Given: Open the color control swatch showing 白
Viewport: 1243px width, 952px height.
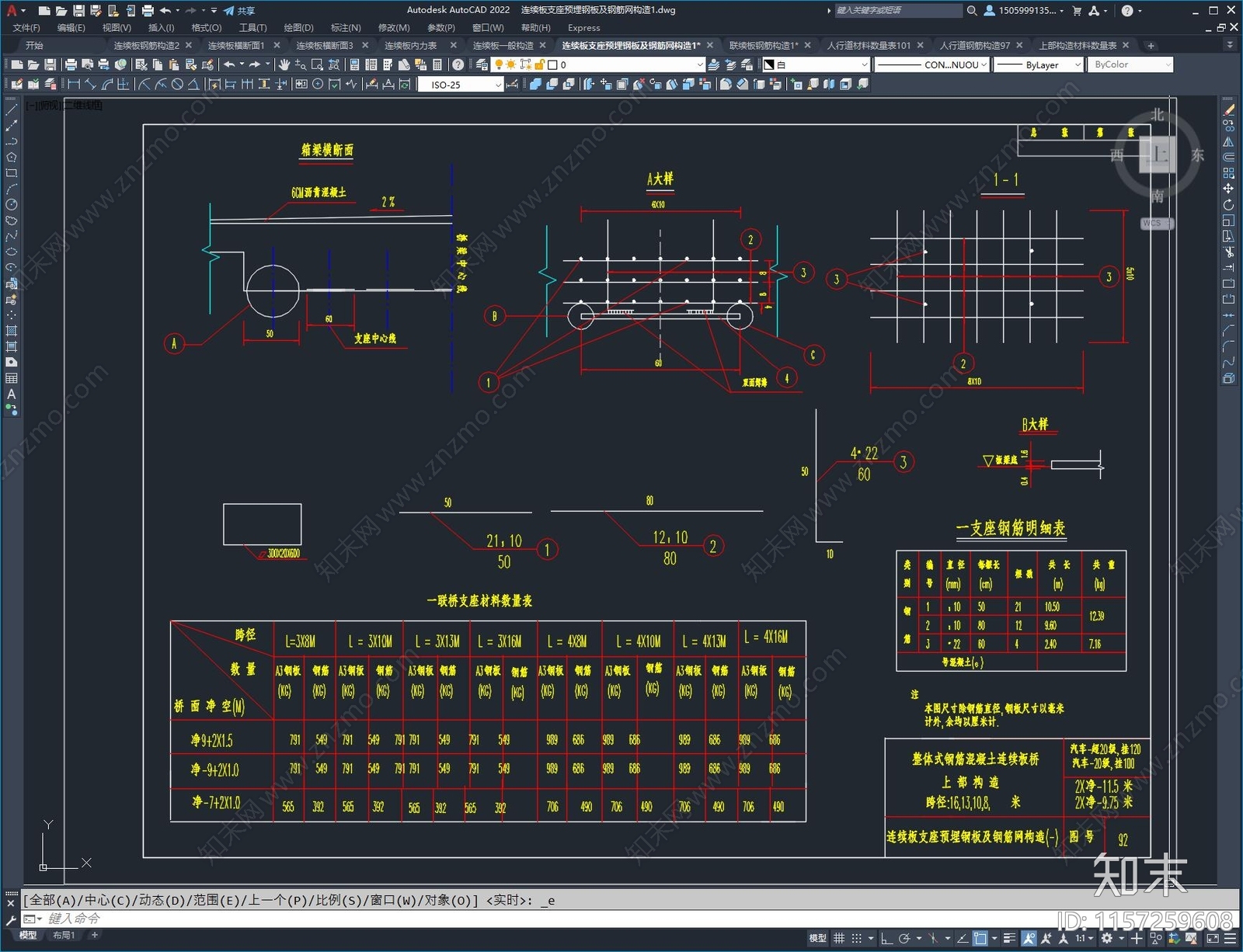Looking at the screenshot, I should (x=815, y=64).
